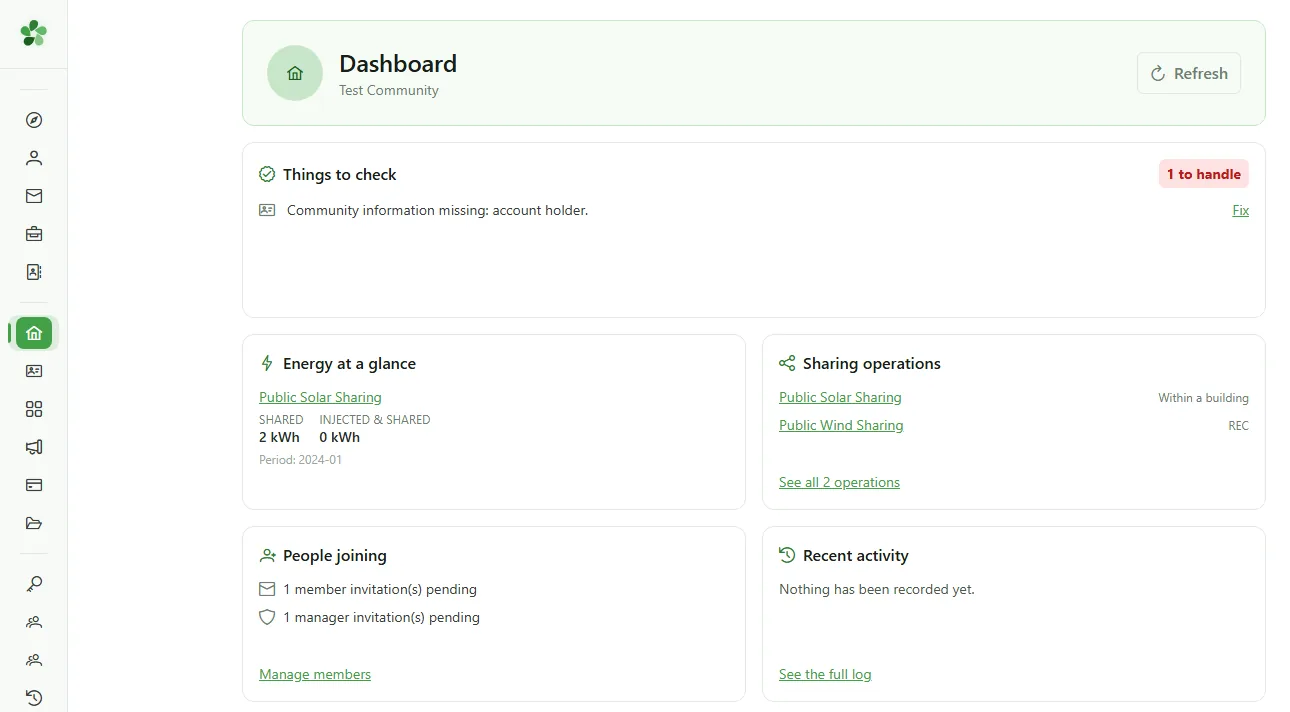Click the Manage members link

(315, 674)
